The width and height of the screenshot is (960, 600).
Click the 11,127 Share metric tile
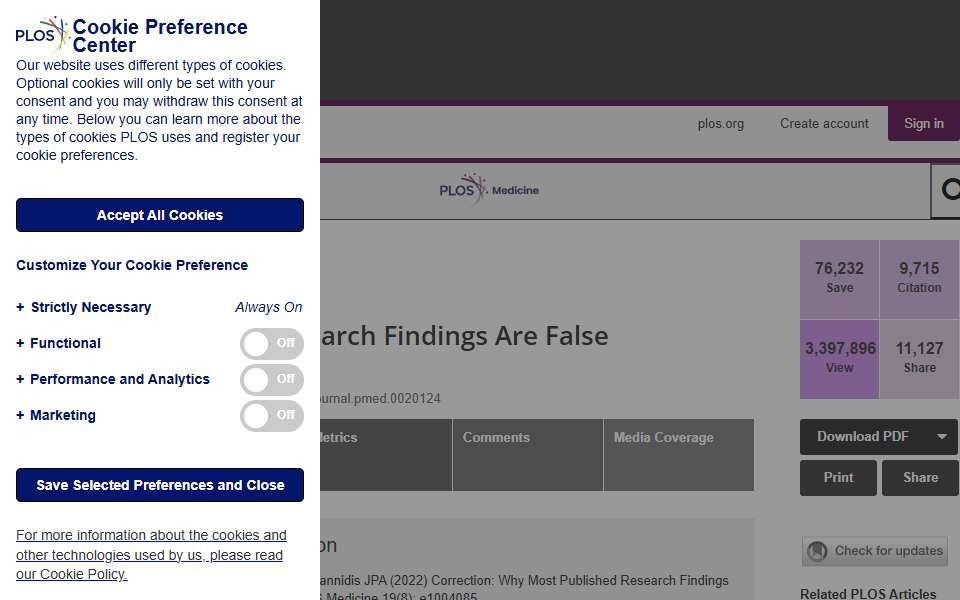click(x=919, y=359)
